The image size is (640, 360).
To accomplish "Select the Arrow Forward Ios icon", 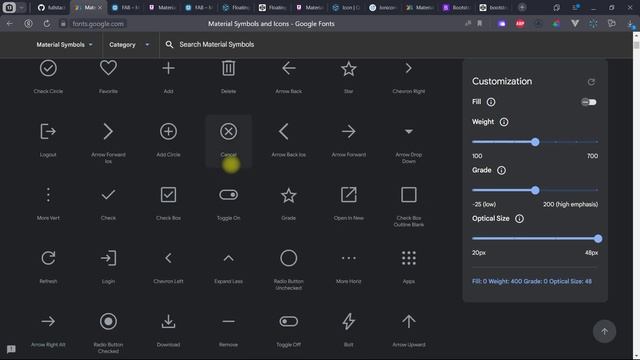I will [x=108, y=131].
